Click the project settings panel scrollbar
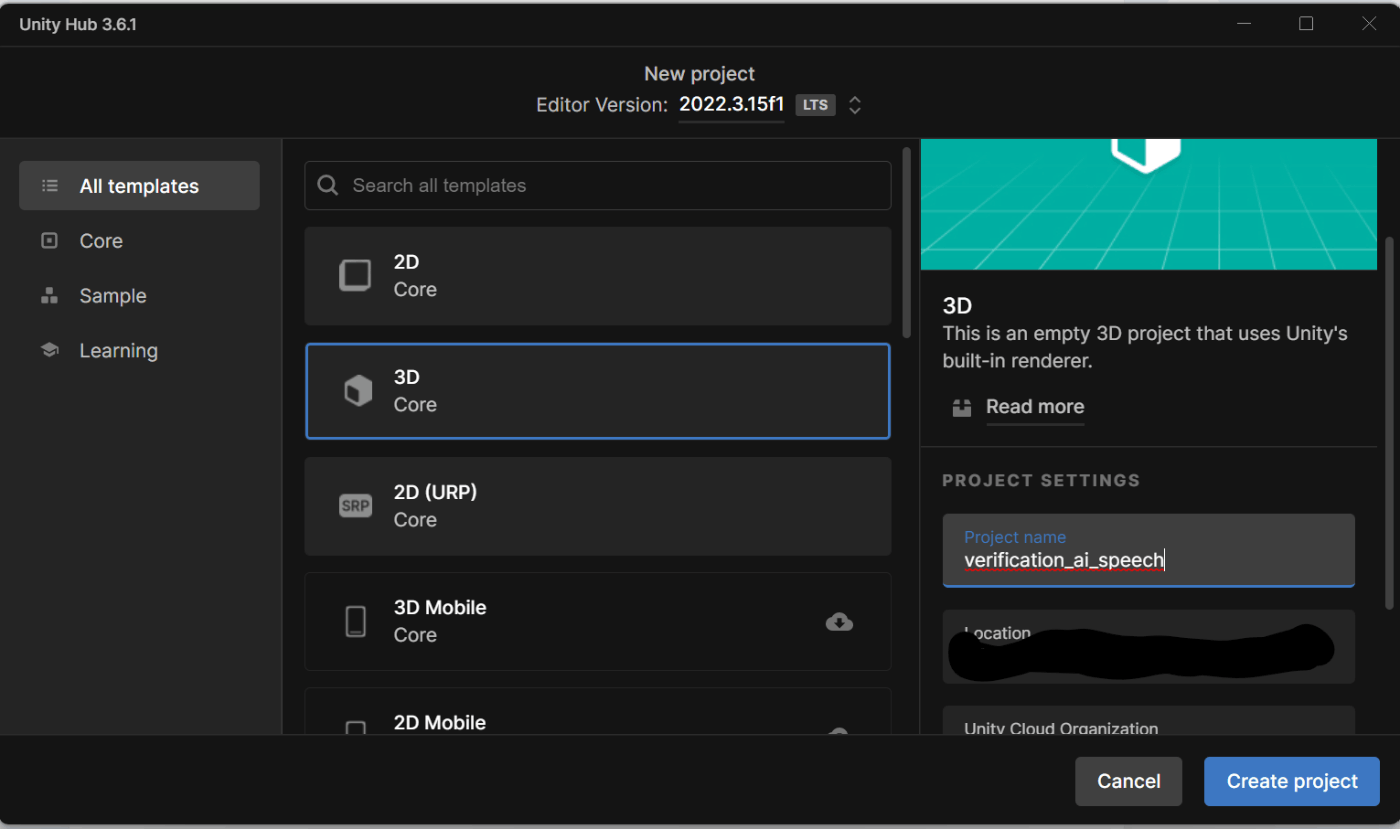Image resolution: width=1400 pixels, height=829 pixels. pos(1389,422)
